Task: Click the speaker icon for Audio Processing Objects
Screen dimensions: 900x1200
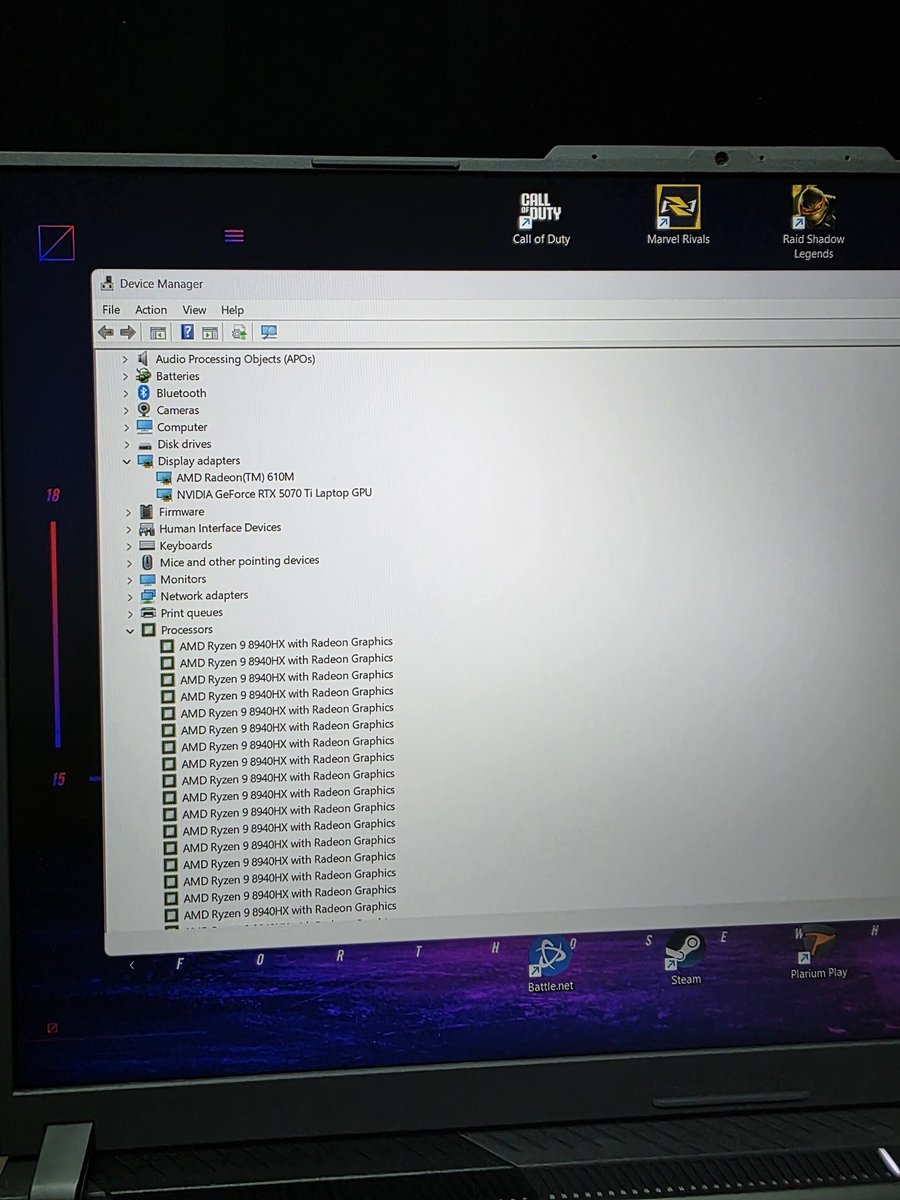Action: coord(143,359)
